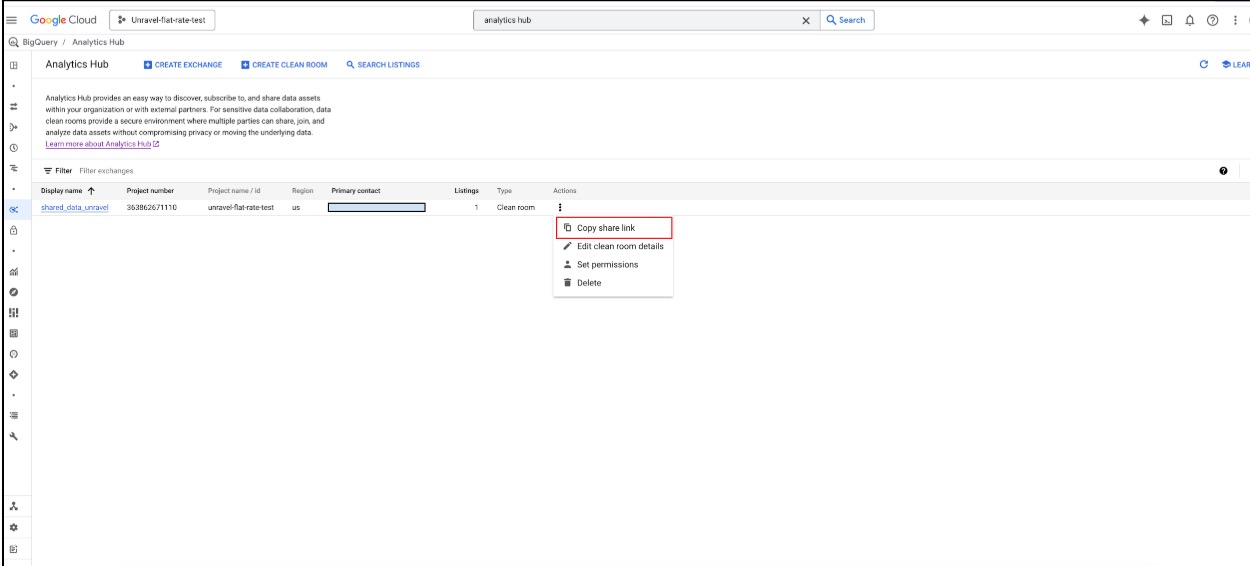Viewport: 1250px width, 566px height.
Task: Select the lock icon in left sidebar
Action: (x=14, y=230)
